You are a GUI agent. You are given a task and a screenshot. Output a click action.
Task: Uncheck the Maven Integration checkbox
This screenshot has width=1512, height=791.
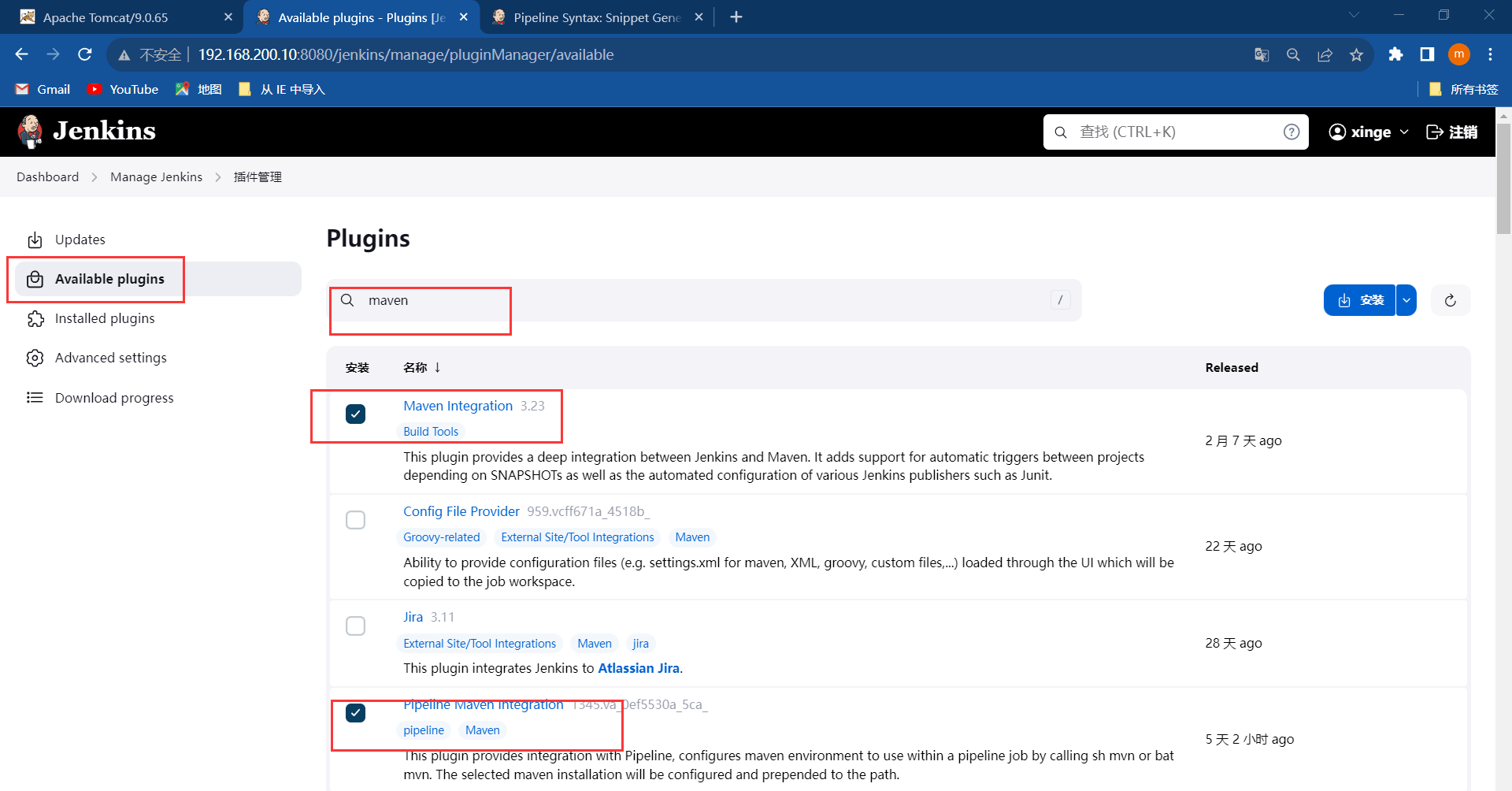356,414
